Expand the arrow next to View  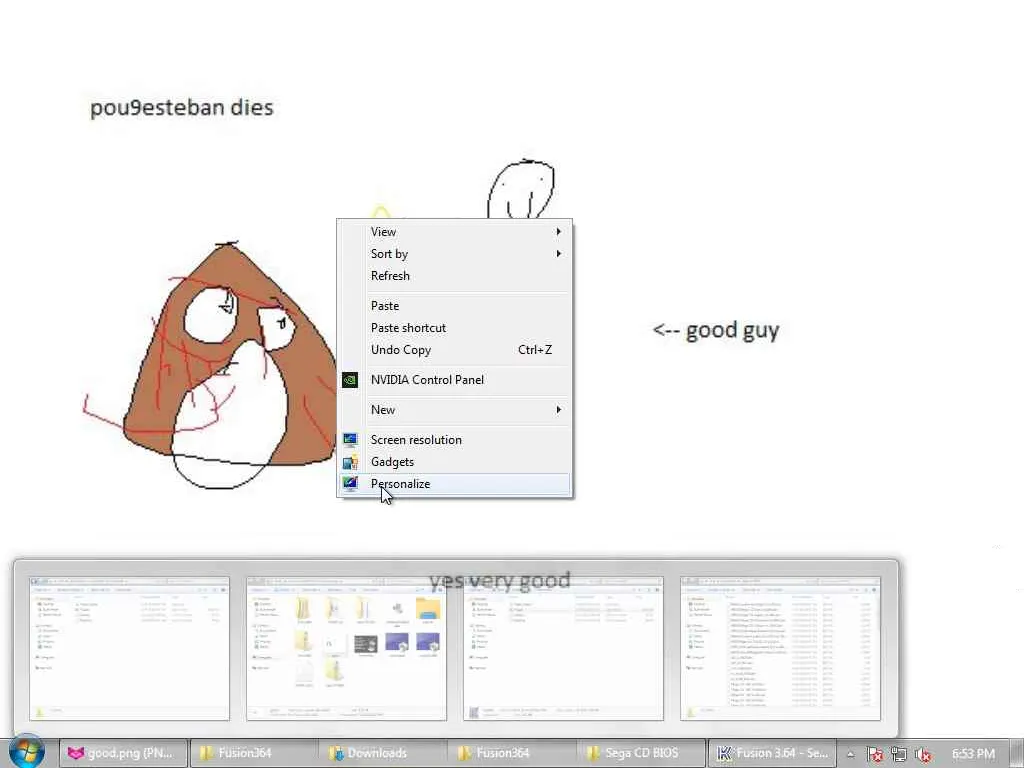[x=558, y=232]
